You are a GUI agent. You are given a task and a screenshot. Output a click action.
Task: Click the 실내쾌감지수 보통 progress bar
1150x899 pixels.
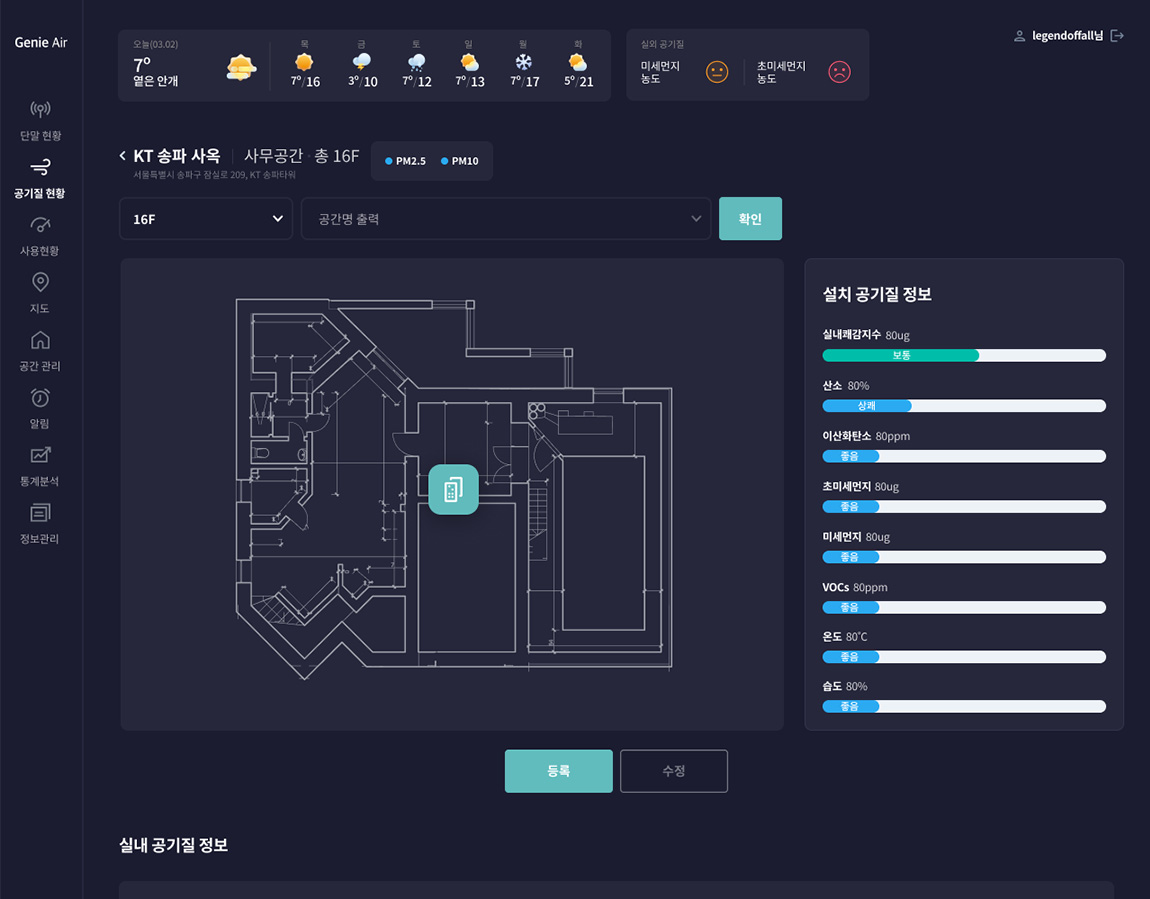[x=963, y=355]
